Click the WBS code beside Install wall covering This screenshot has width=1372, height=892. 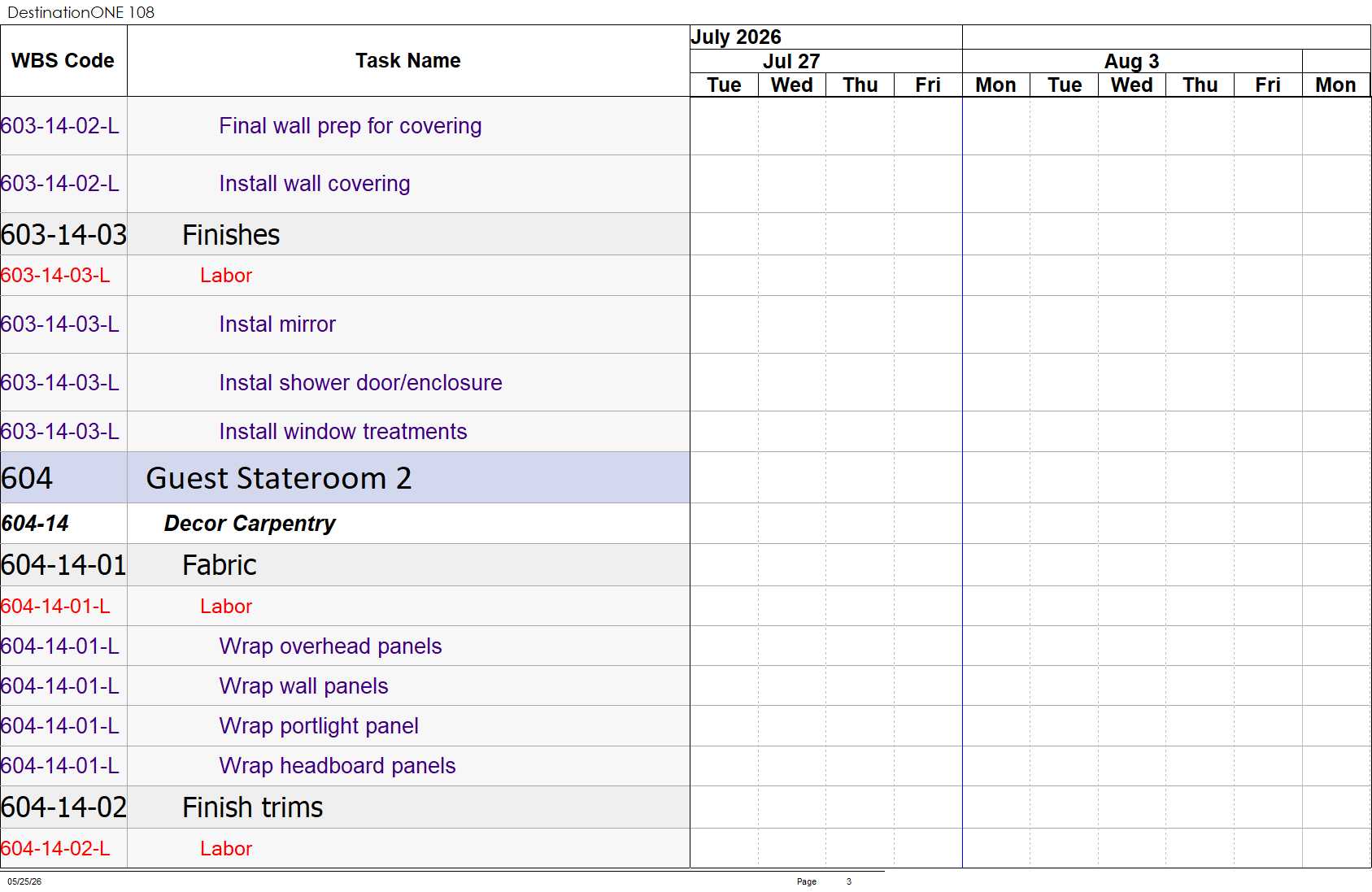pyautogui.click(x=59, y=184)
